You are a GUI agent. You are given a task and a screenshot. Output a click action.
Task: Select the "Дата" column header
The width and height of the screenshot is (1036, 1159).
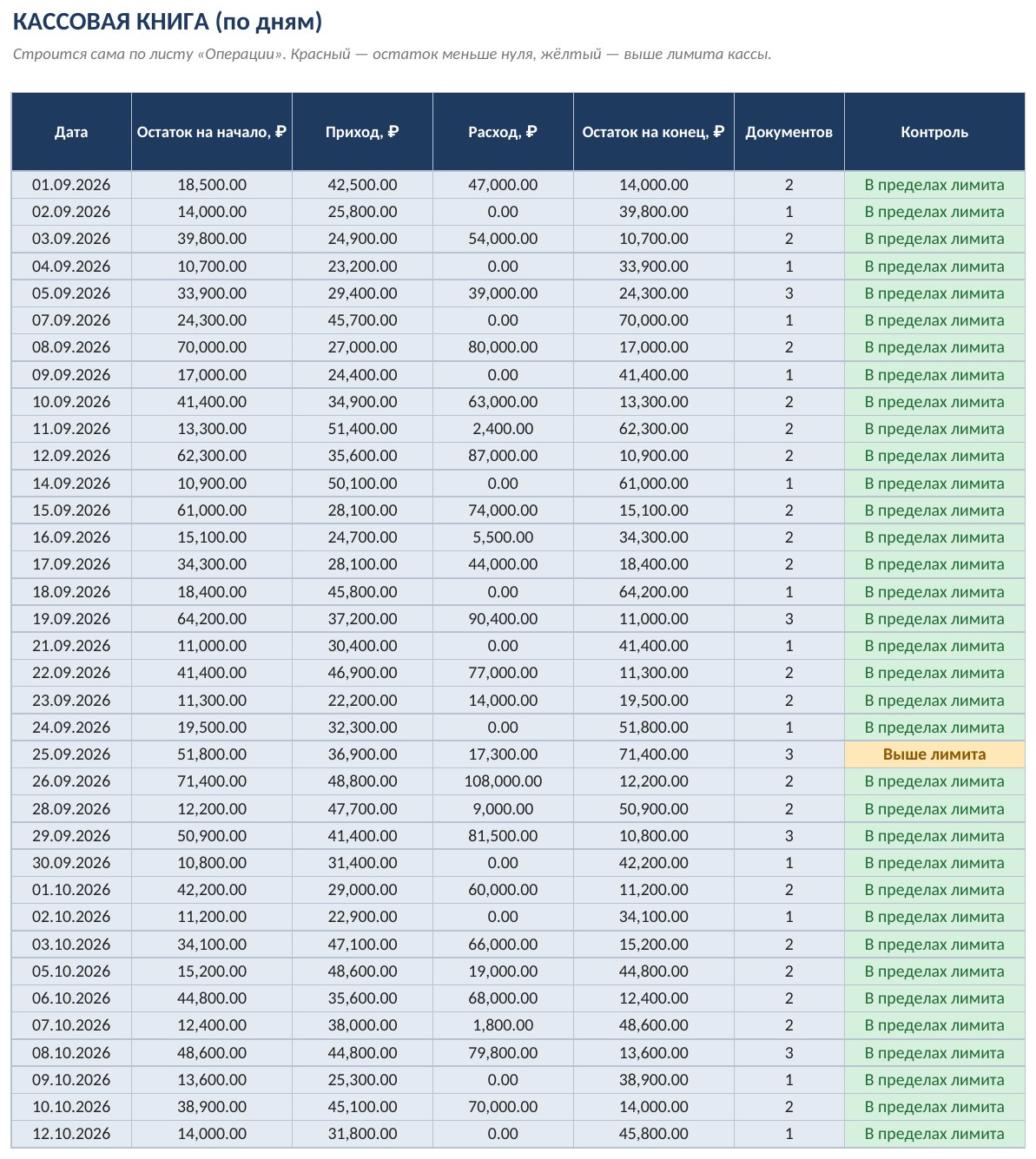(71, 132)
